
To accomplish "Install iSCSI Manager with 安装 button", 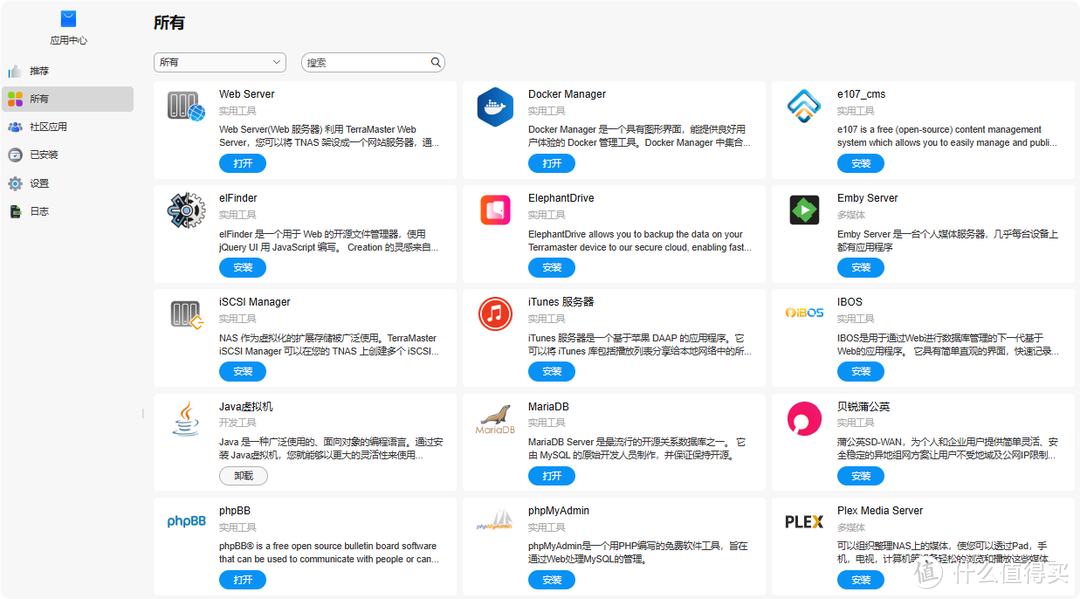I will click(x=242, y=371).
